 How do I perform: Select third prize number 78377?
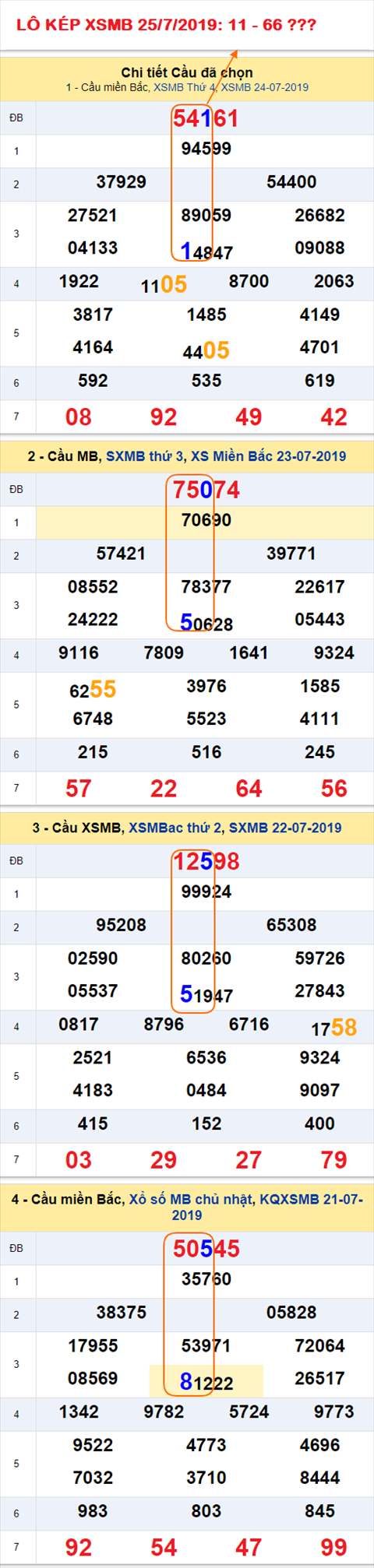(x=206, y=587)
